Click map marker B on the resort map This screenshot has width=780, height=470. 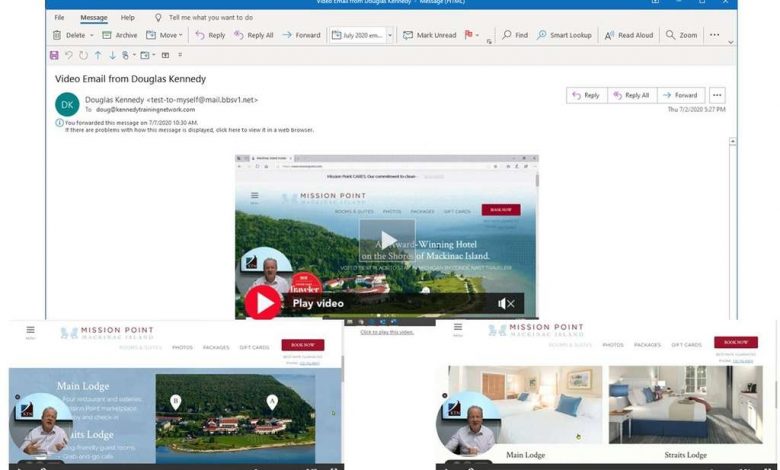(x=175, y=402)
